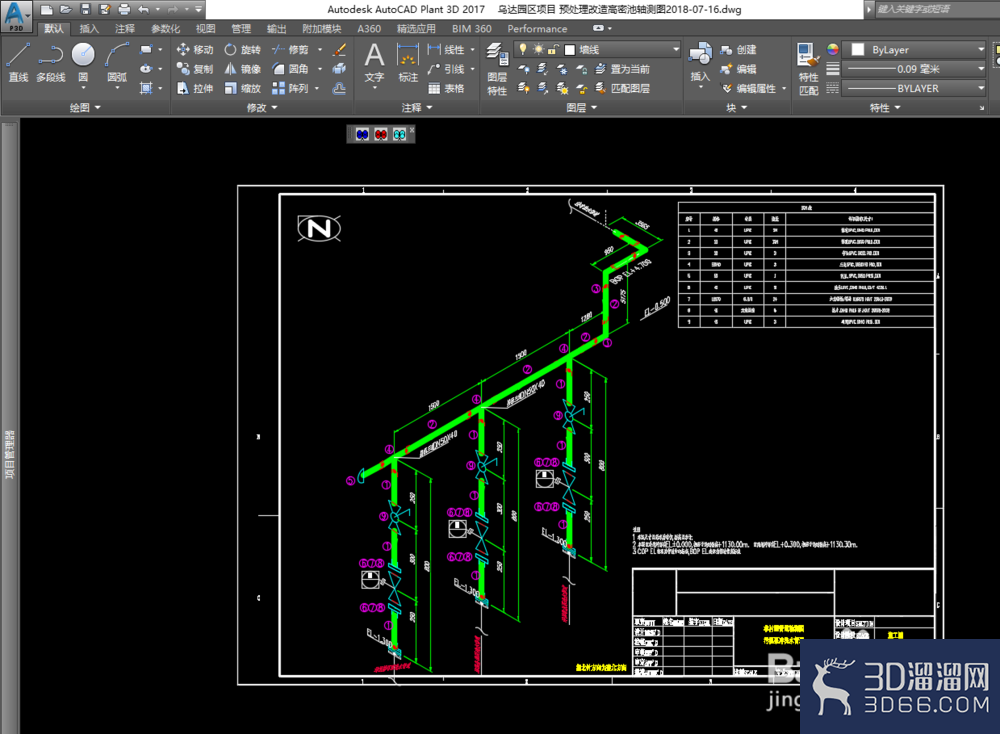The height and width of the screenshot is (734, 1000).
Task: Open the 0.09 毫米 lineweight dropdown
Action: click(x=981, y=69)
